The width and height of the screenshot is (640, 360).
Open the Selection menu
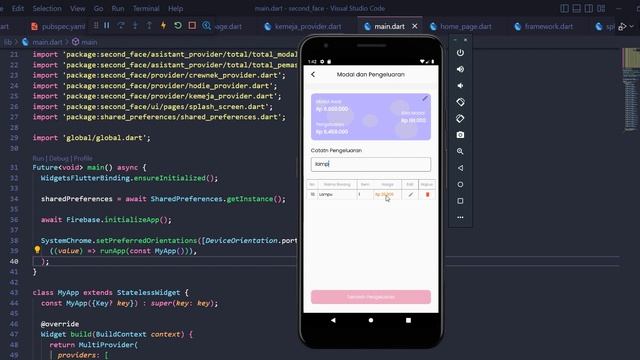[47, 8]
